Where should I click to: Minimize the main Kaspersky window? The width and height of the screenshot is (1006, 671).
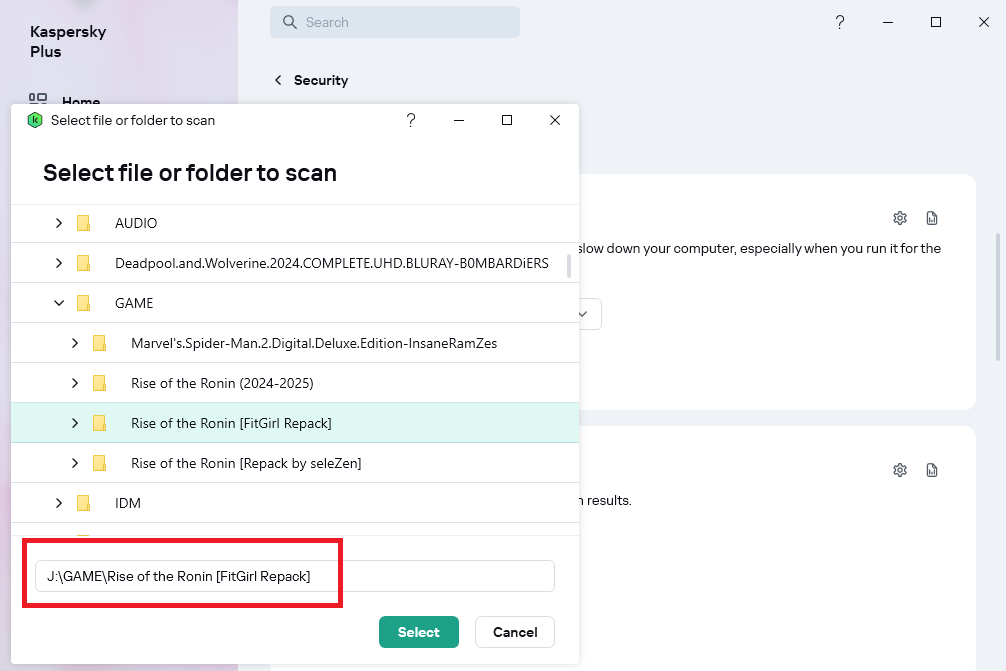(x=888, y=22)
